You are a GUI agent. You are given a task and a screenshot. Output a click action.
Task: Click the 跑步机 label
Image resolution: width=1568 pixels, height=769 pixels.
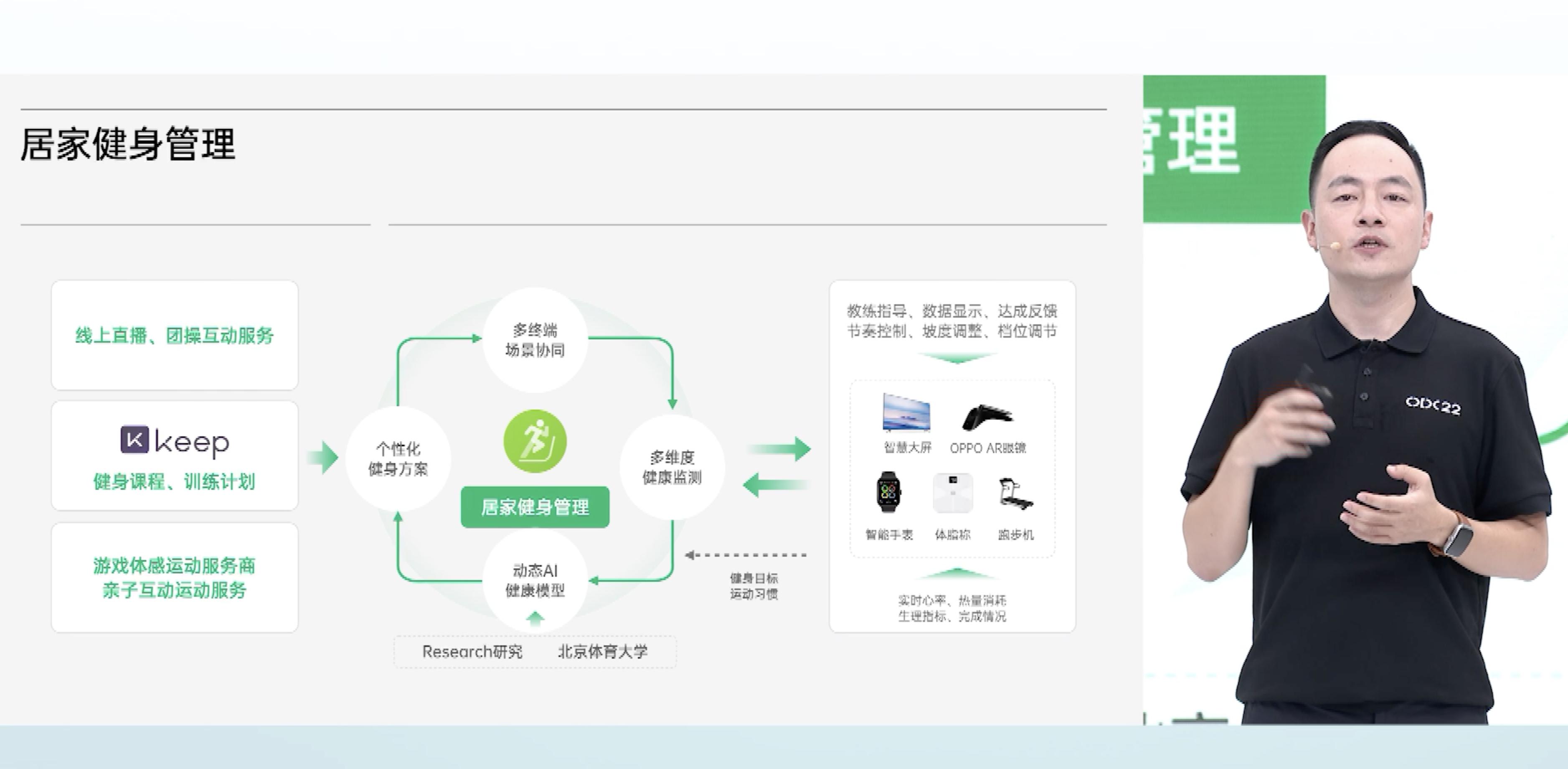tap(1016, 535)
